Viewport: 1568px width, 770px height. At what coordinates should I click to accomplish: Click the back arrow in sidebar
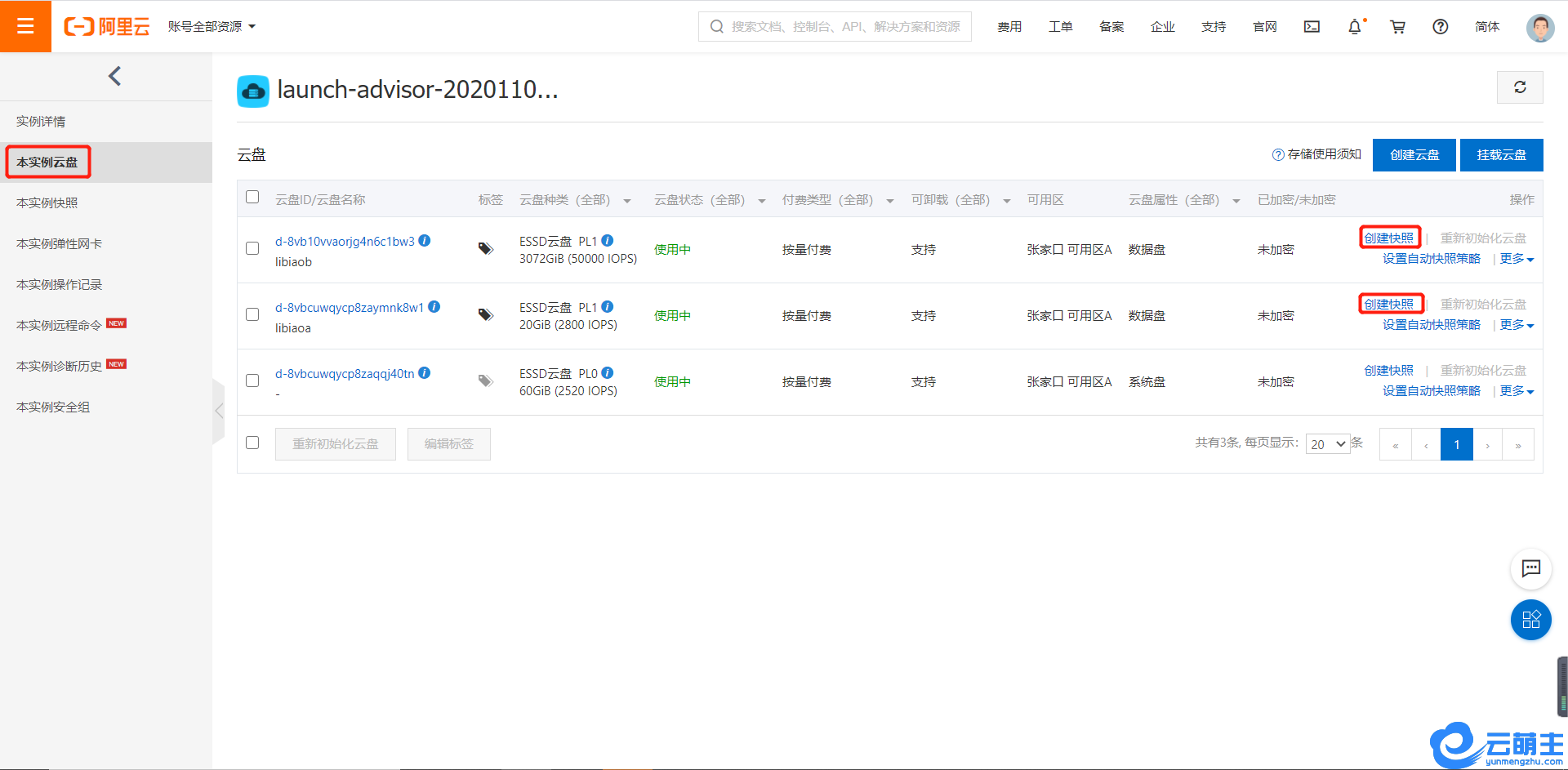(x=114, y=76)
